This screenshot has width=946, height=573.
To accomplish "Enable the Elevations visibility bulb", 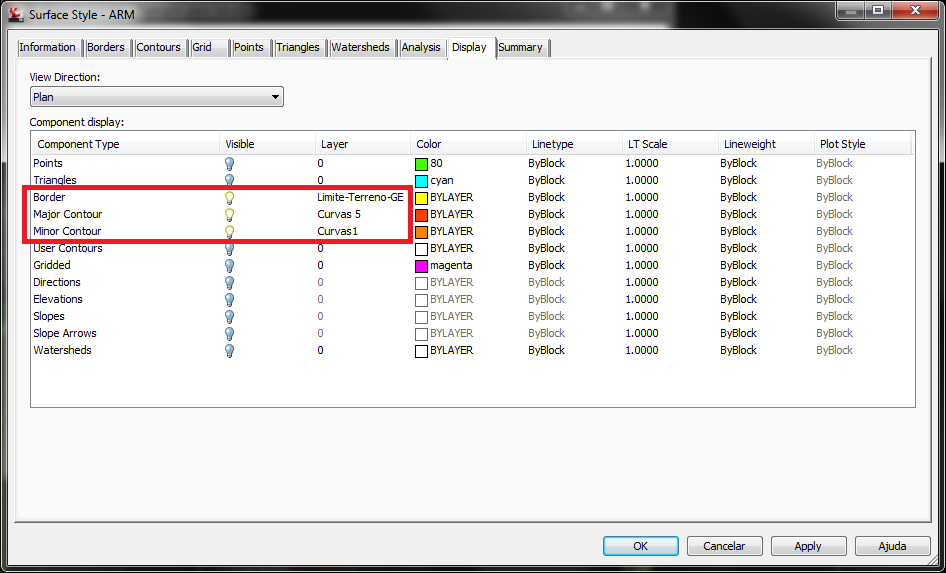I will [229, 299].
